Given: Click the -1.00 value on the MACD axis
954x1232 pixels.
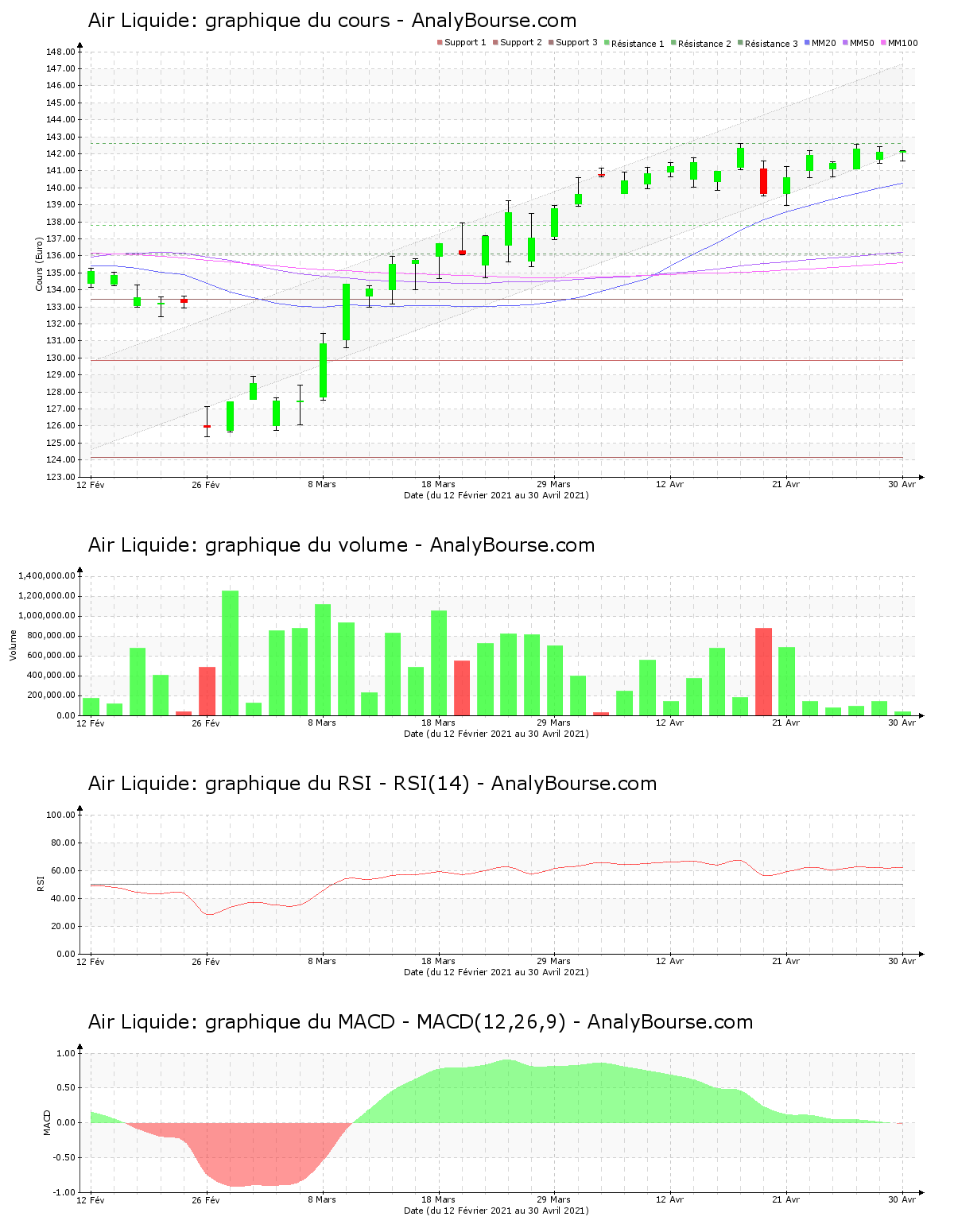Looking at the screenshot, I should [64, 1192].
